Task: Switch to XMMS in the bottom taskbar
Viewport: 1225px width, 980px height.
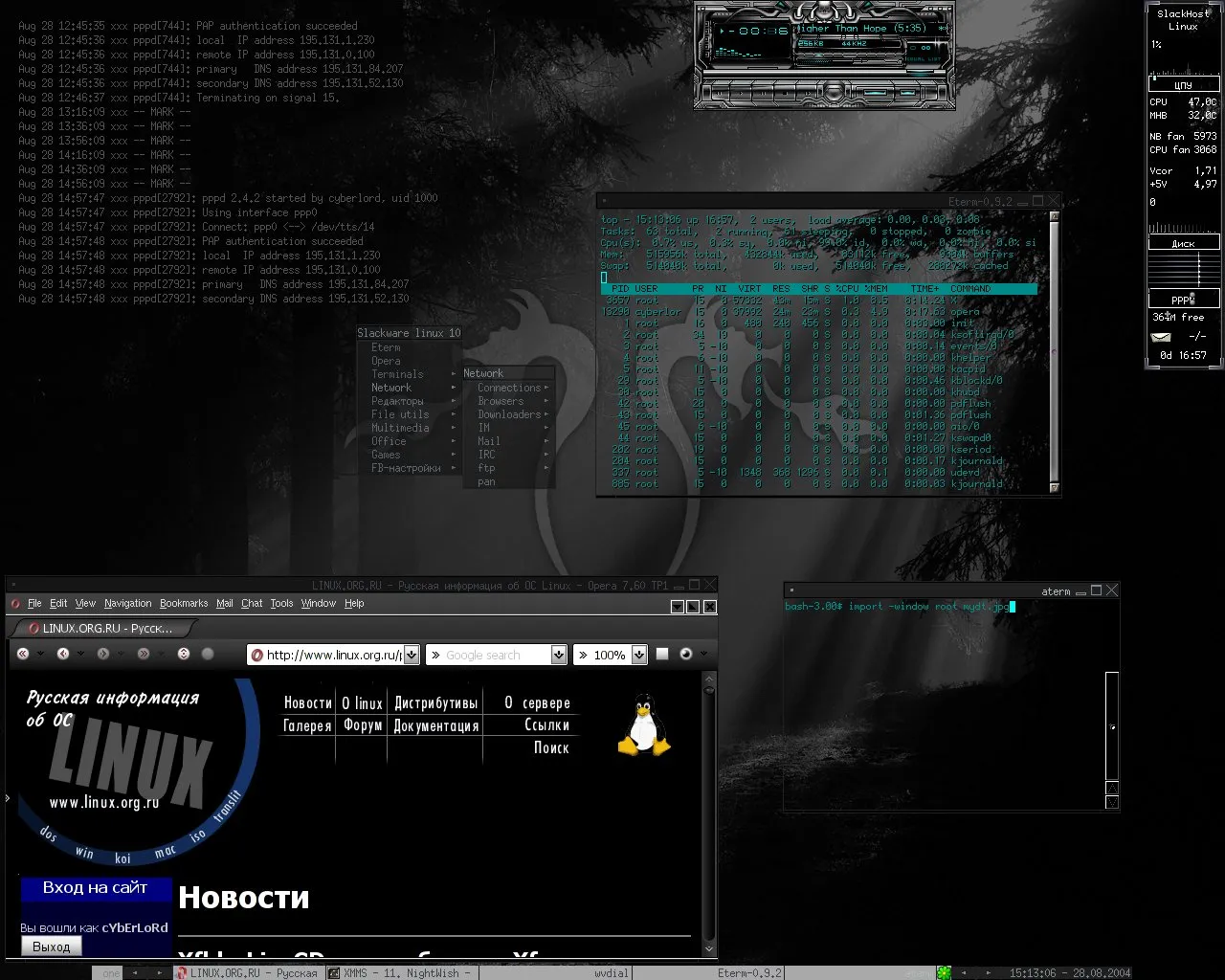Action: point(402,972)
